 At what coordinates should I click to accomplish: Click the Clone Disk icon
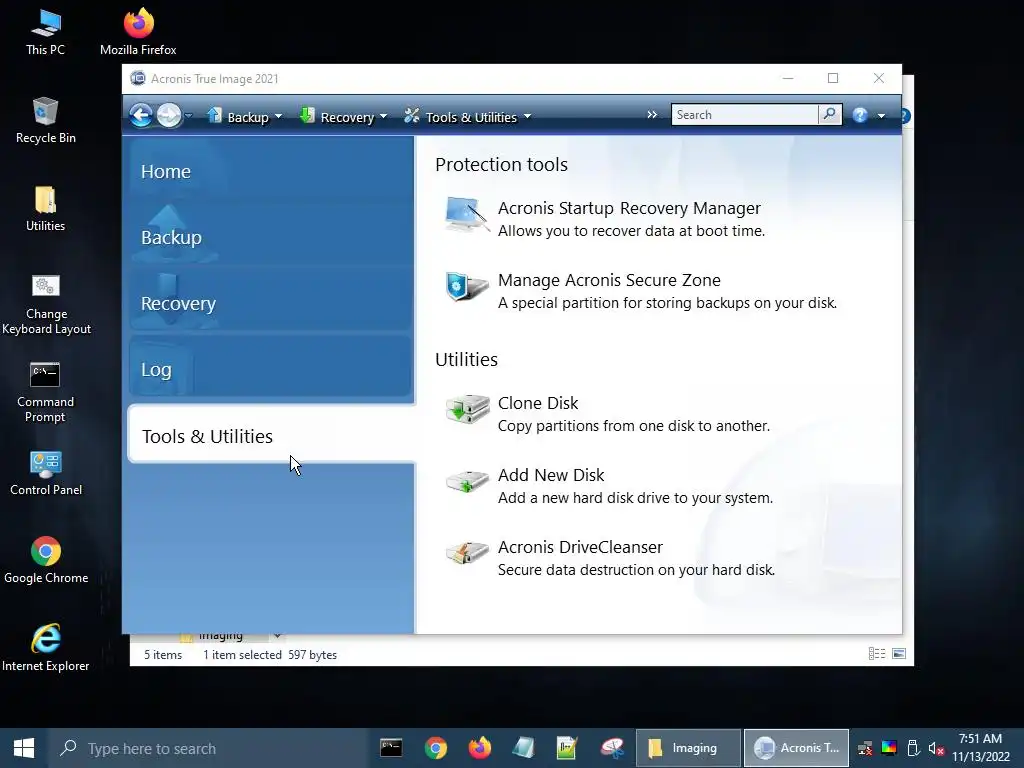pos(467,409)
